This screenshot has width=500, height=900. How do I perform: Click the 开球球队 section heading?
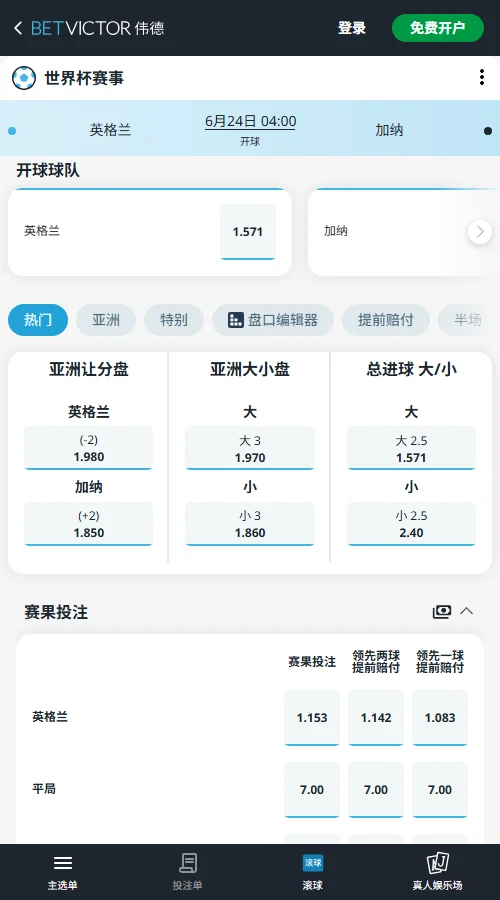[48, 170]
